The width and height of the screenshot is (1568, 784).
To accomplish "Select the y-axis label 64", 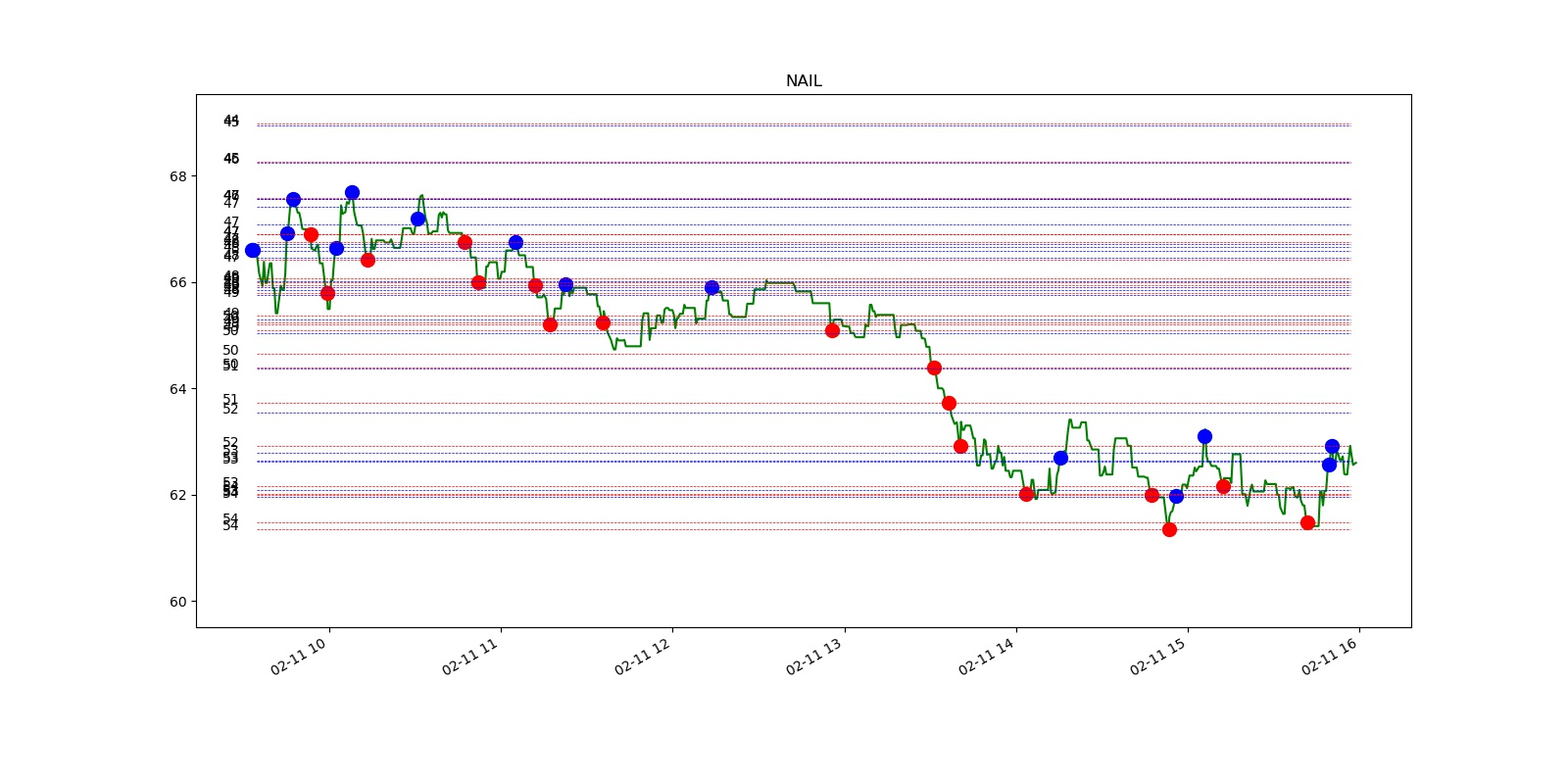I will click(x=177, y=389).
